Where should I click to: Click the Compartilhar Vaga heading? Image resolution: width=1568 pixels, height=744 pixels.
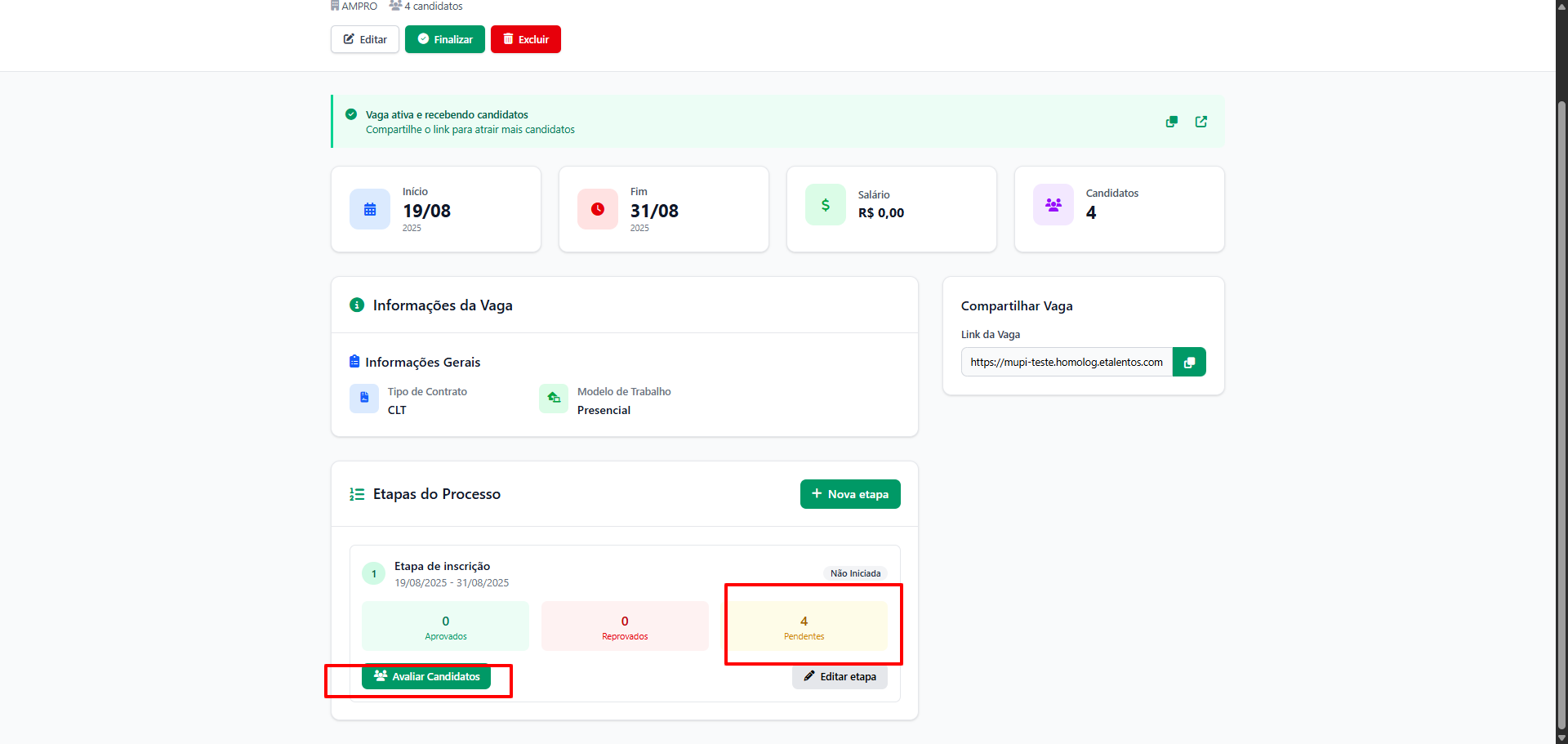[1017, 306]
